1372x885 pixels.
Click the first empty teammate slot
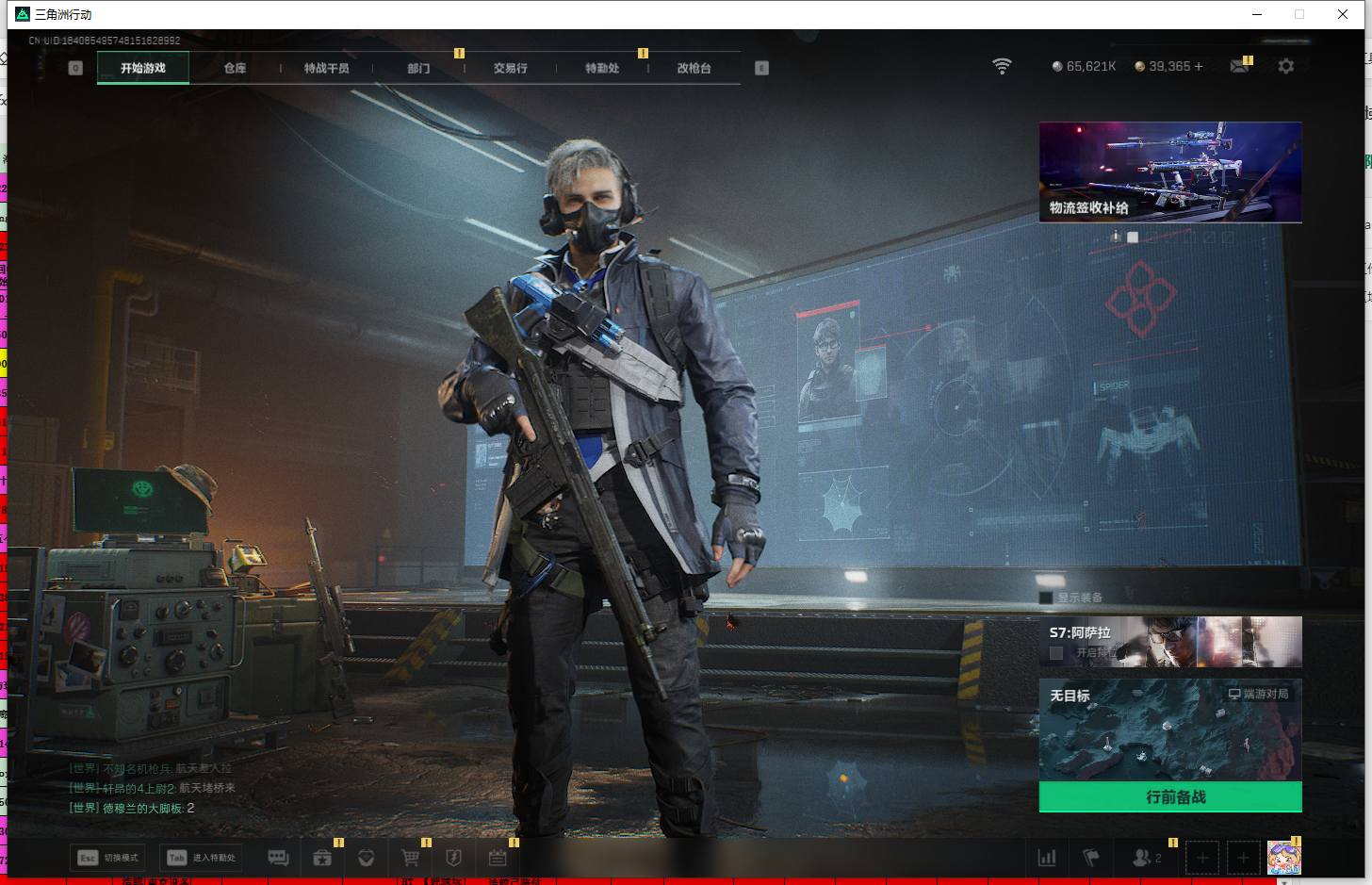click(1201, 858)
